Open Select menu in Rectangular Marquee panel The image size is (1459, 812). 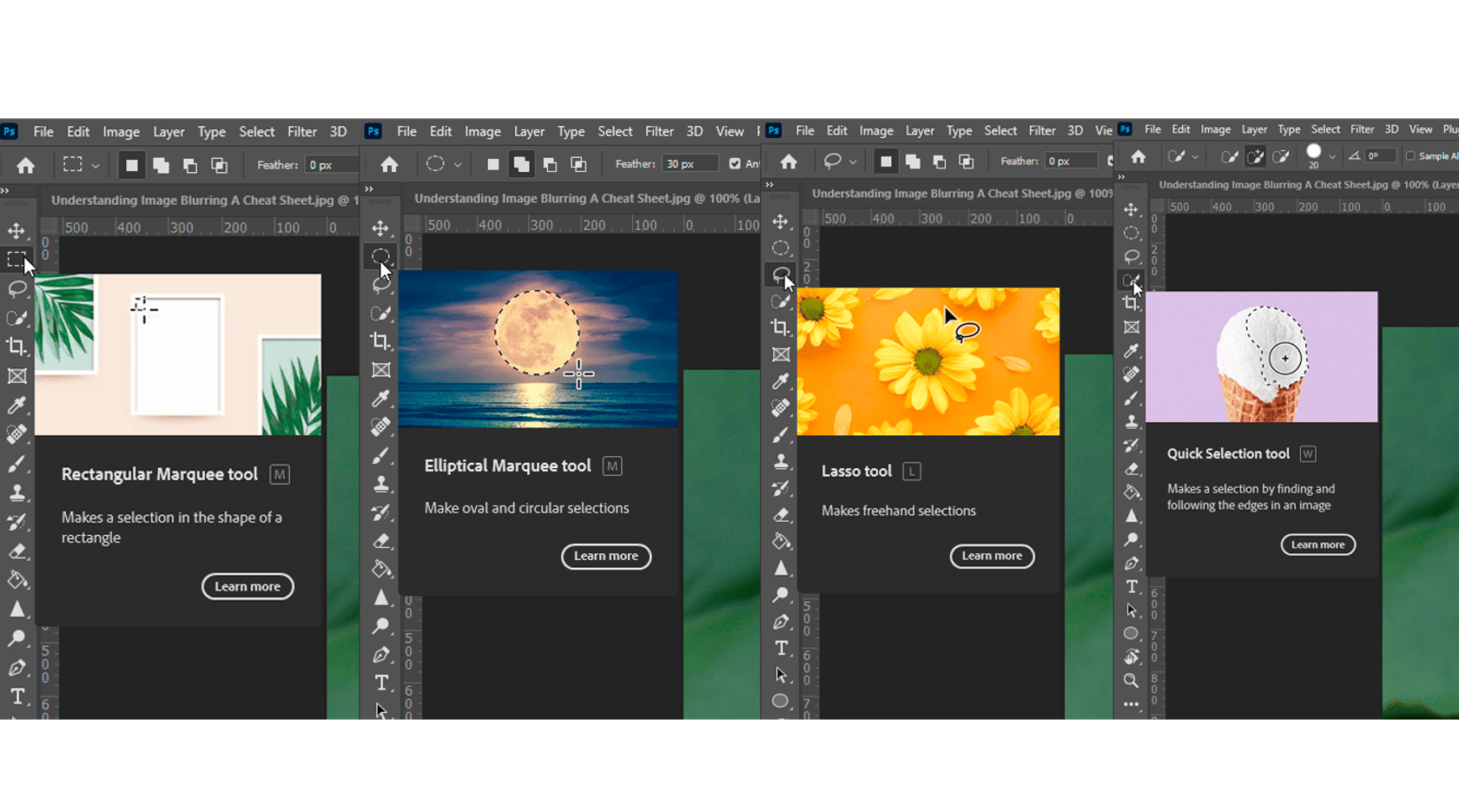click(257, 132)
